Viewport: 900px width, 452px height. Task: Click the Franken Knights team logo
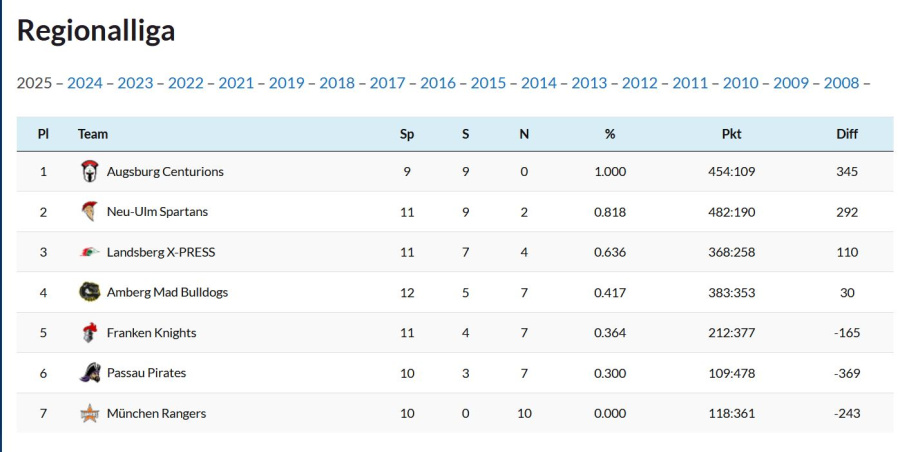[90, 333]
